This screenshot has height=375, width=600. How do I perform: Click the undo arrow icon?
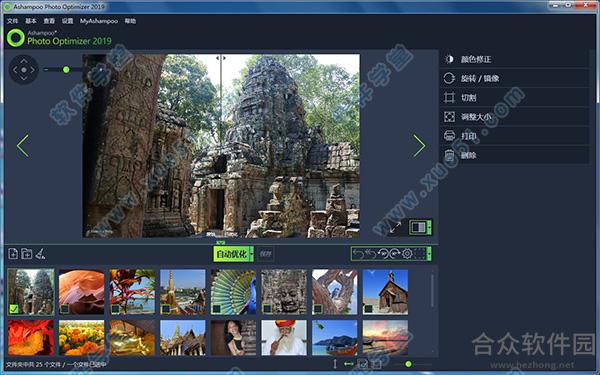(x=358, y=254)
